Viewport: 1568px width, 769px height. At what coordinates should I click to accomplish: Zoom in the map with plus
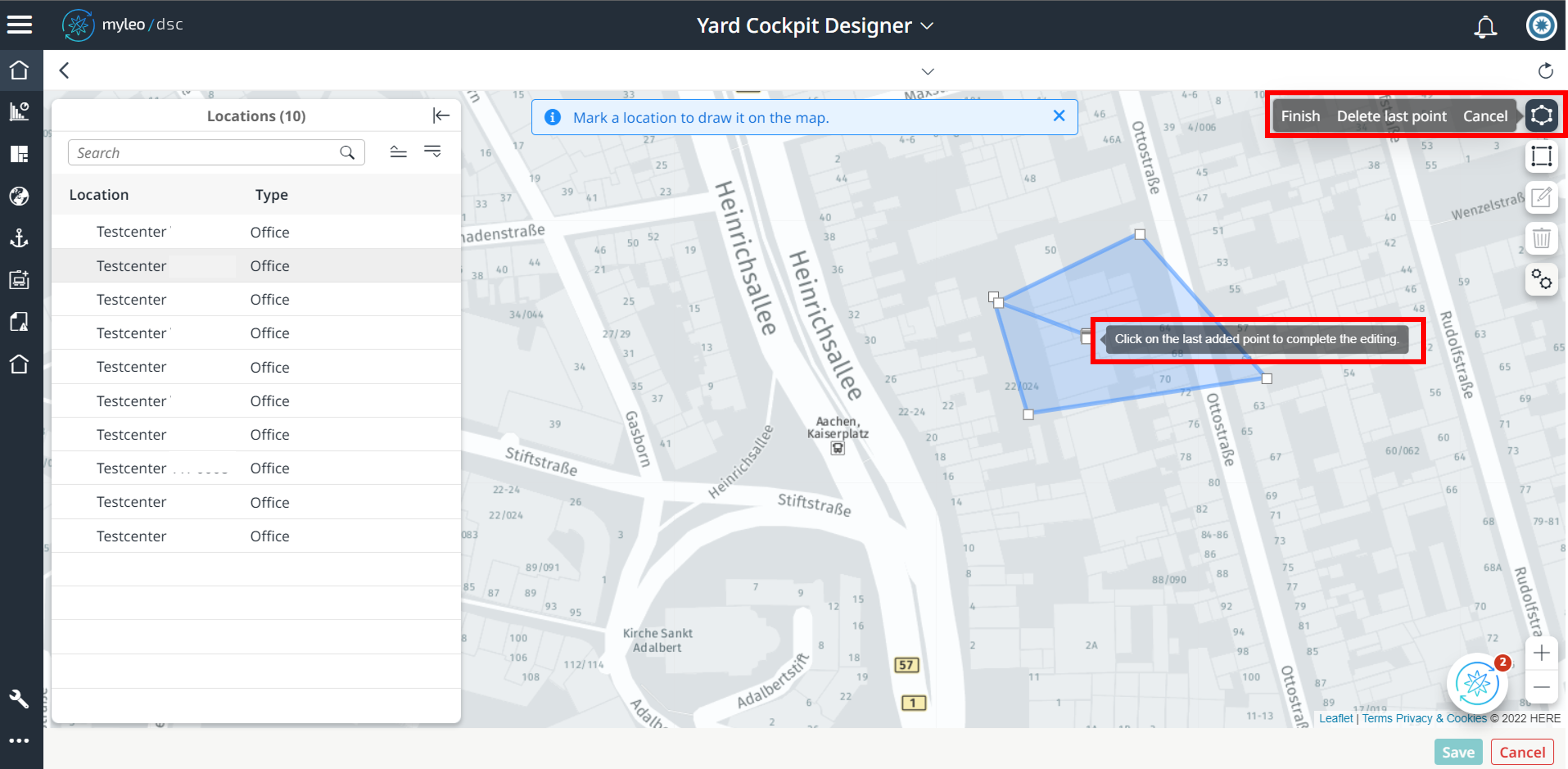click(1541, 653)
